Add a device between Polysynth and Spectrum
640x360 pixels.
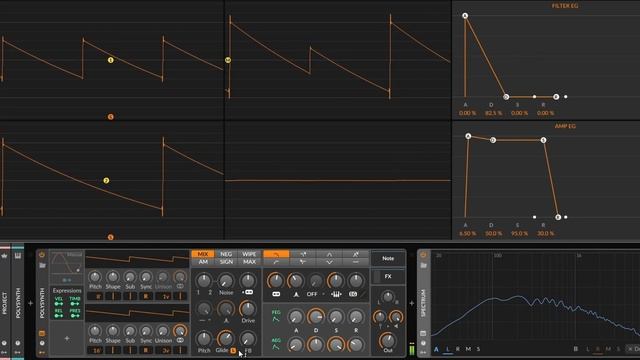pos(411,303)
